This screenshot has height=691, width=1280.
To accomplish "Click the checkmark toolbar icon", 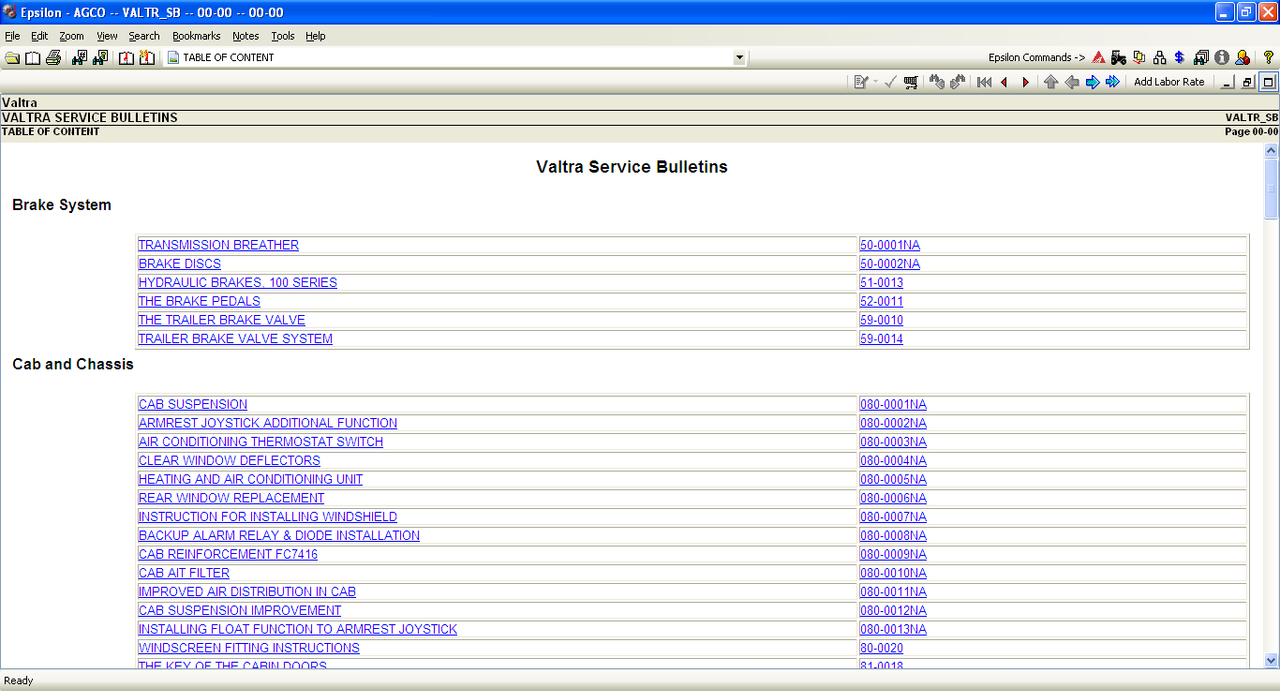I will (x=890, y=82).
